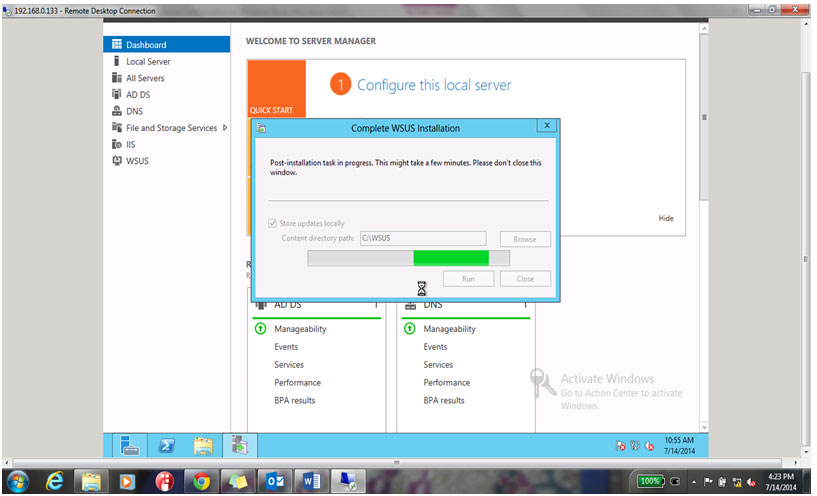Screen dimensions: 817x496
Task: Click the remote clock showing 10:55 AM
Action: [x=679, y=445]
